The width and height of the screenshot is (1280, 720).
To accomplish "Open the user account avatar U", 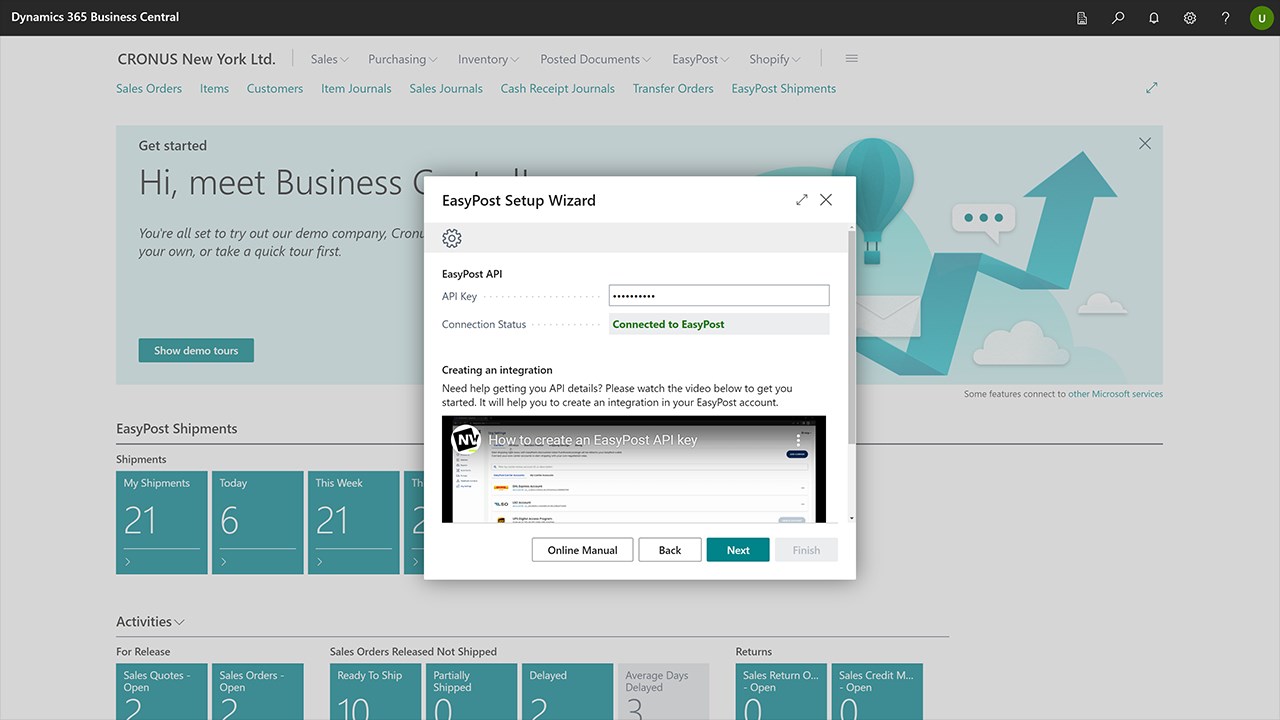I will tap(1261, 18).
